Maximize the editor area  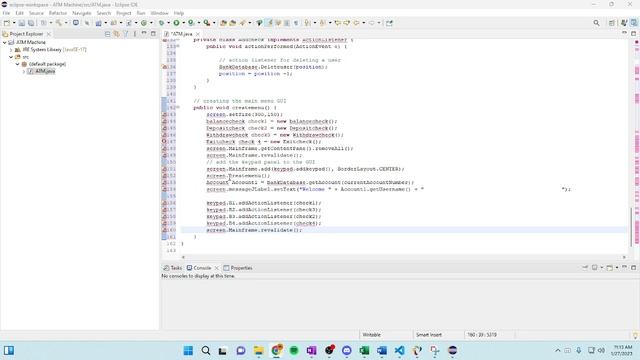click(633, 33)
